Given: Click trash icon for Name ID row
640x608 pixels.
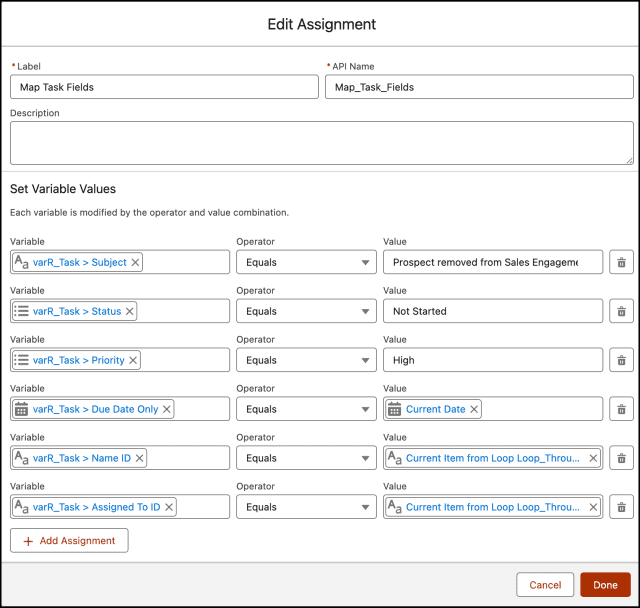Looking at the screenshot, I should 621,458.
